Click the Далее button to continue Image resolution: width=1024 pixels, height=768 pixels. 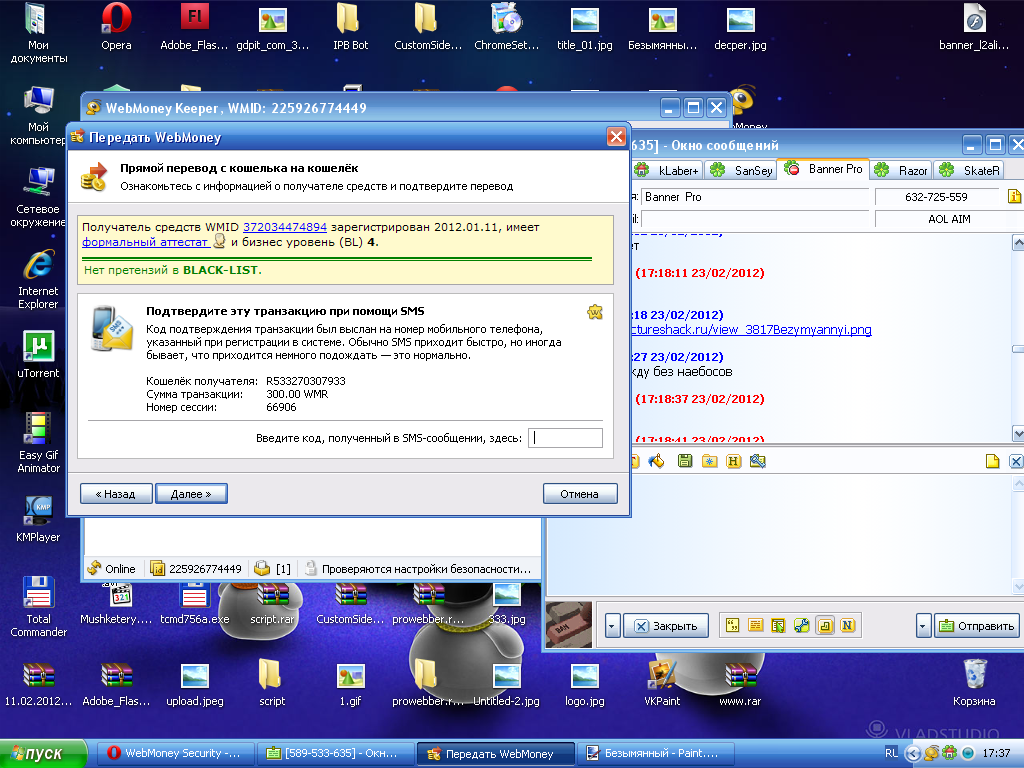coord(191,494)
